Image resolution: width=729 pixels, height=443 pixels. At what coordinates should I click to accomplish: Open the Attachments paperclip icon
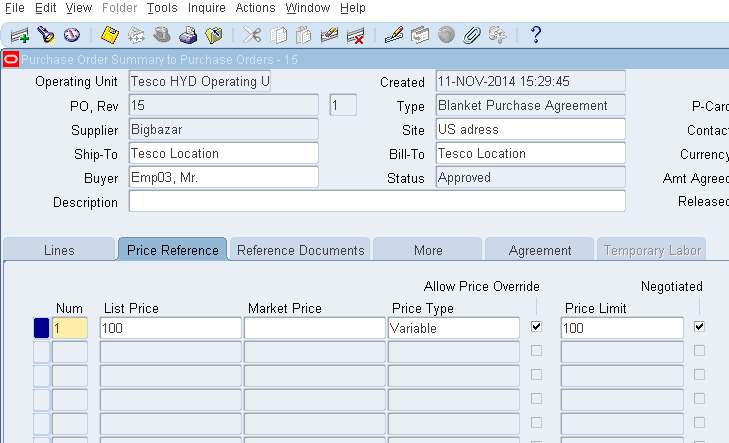pyautogui.click(x=472, y=35)
